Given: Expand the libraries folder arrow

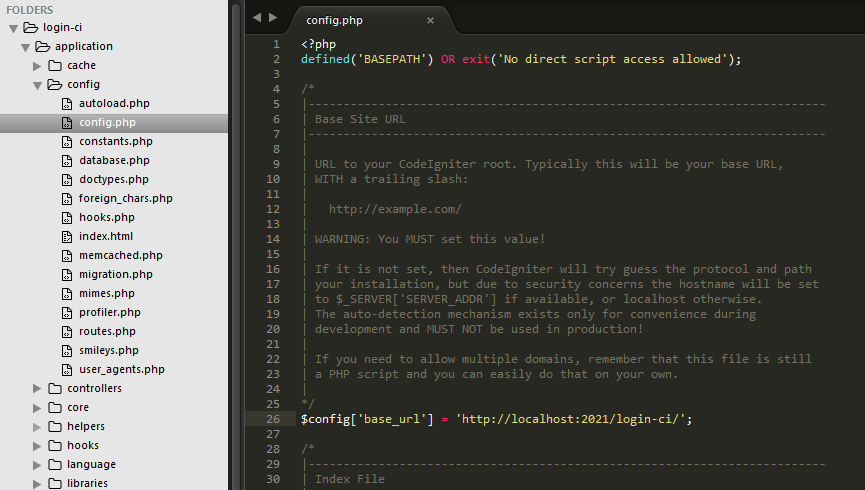Looking at the screenshot, I should (37, 484).
